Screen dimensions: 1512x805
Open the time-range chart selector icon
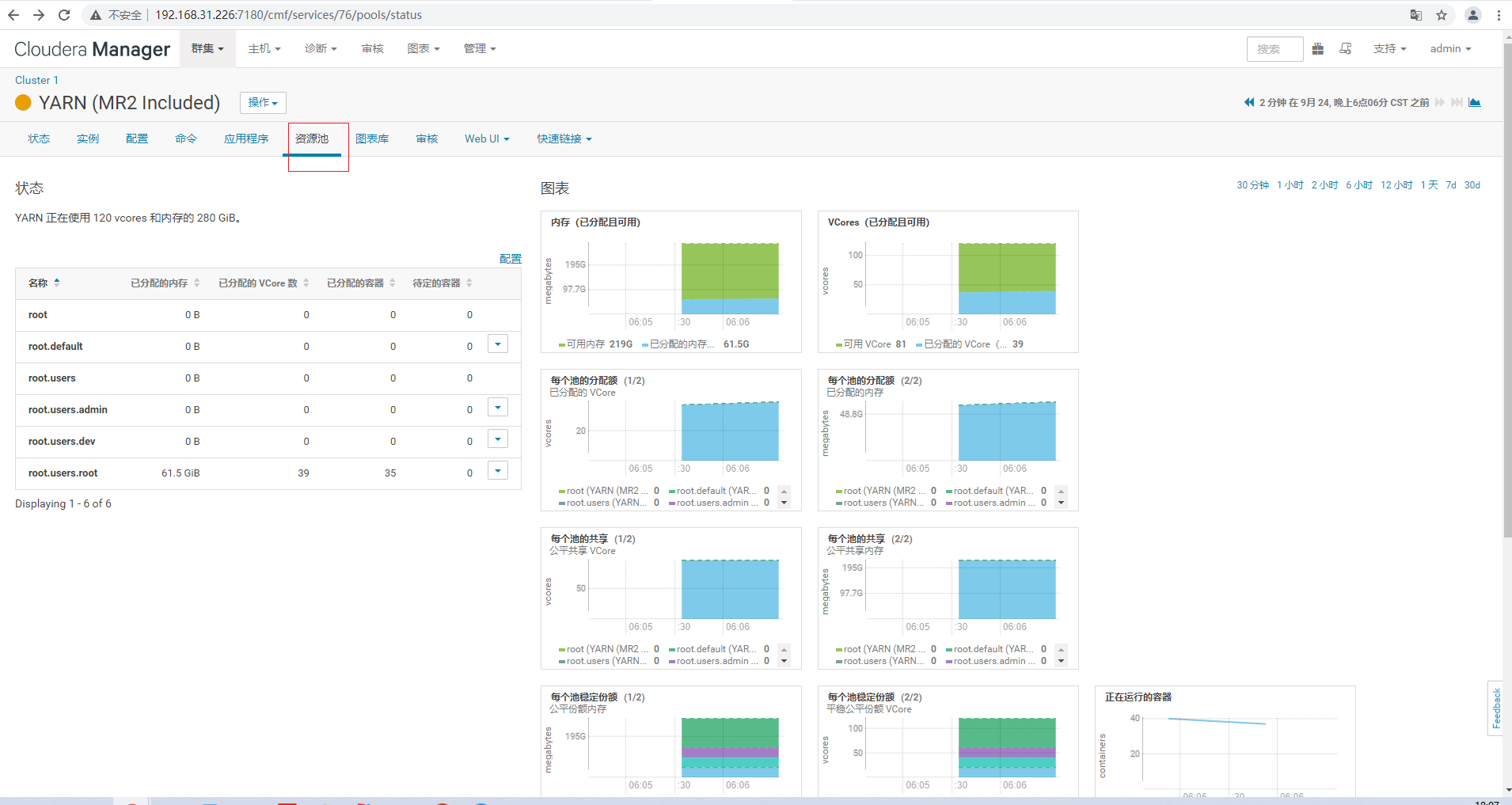tap(1475, 102)
